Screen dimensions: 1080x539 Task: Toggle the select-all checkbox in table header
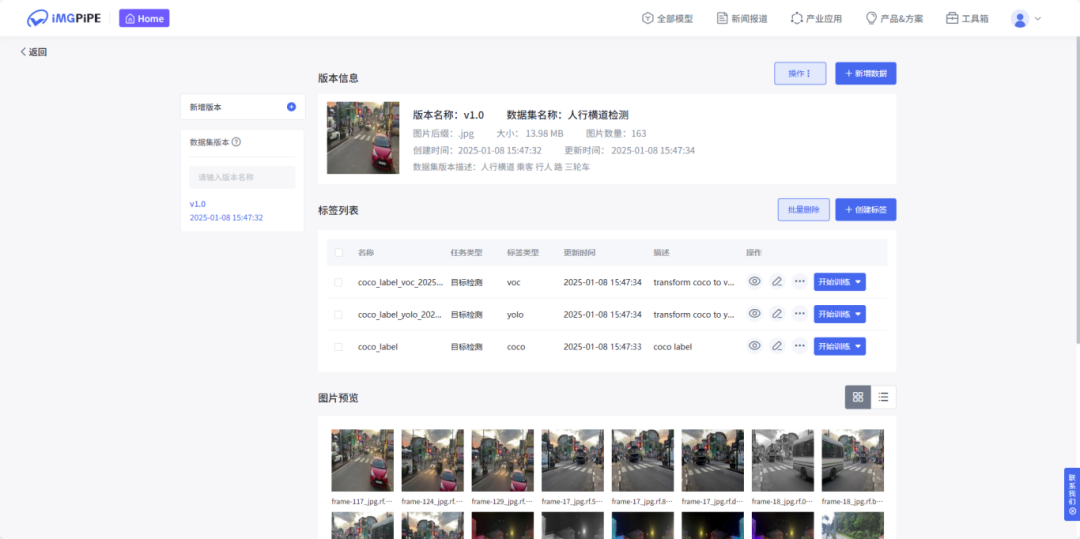coord(338,253)
